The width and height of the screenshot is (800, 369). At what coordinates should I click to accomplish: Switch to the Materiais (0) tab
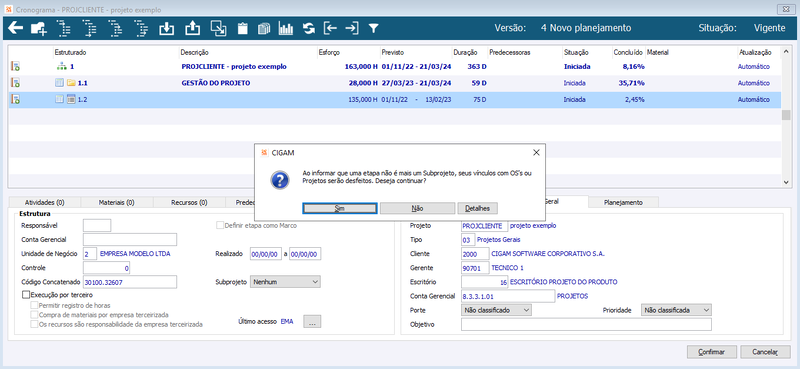tap(116, 202)
